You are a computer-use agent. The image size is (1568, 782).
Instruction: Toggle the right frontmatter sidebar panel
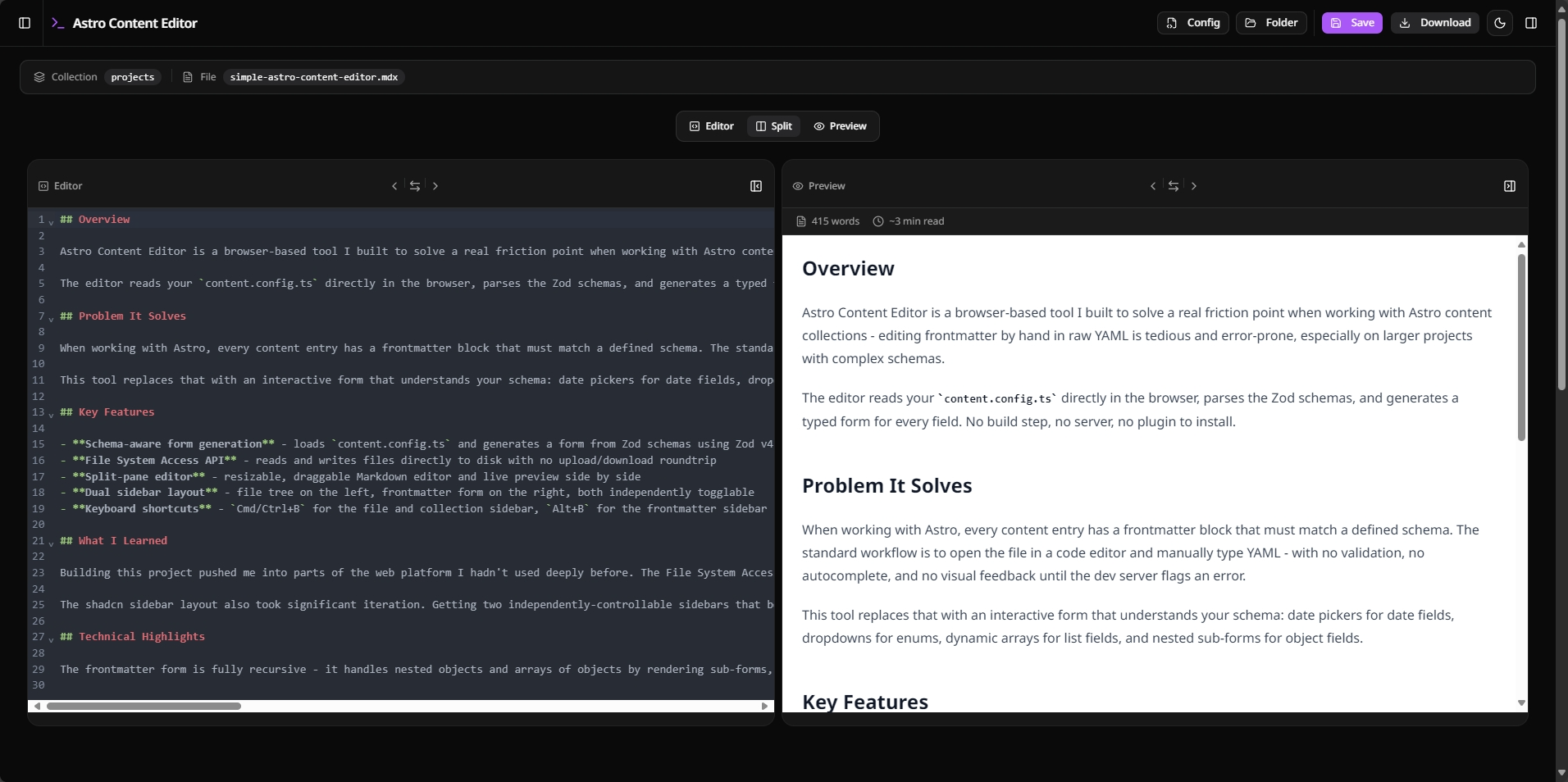point(1532,23)
